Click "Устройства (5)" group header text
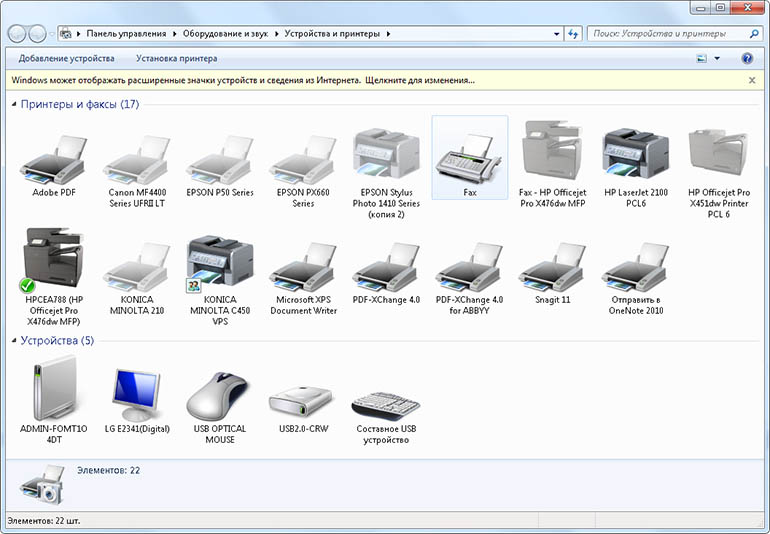 point(57,340)
